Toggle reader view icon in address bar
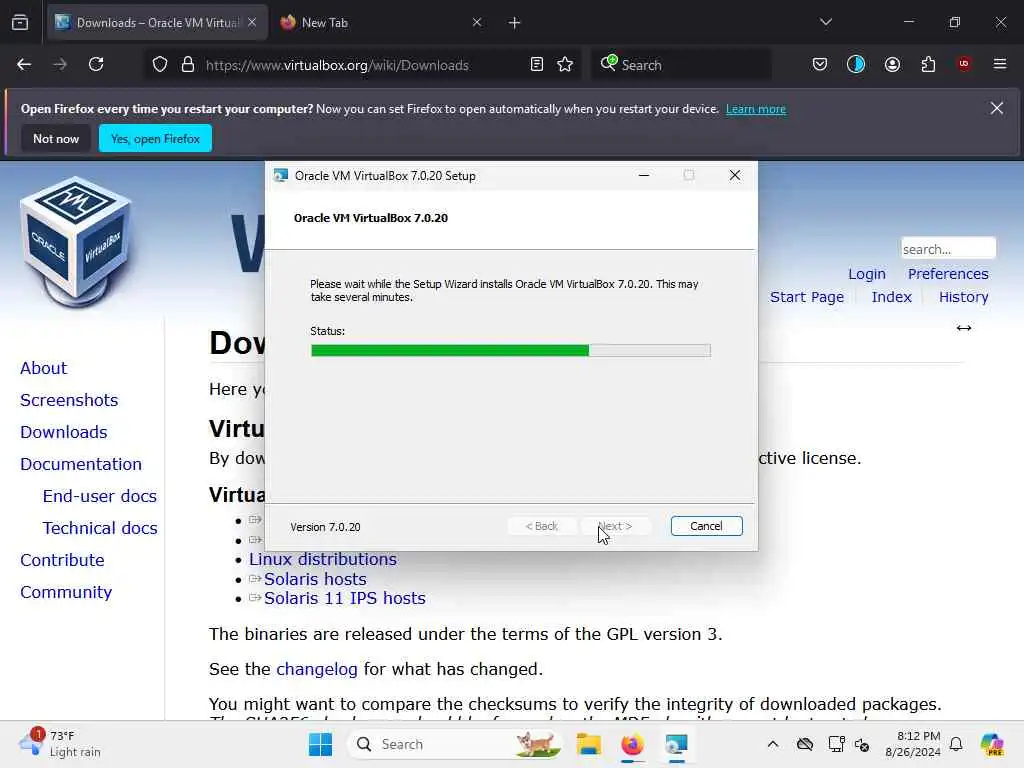The image size is (1024, 768). 537,64
